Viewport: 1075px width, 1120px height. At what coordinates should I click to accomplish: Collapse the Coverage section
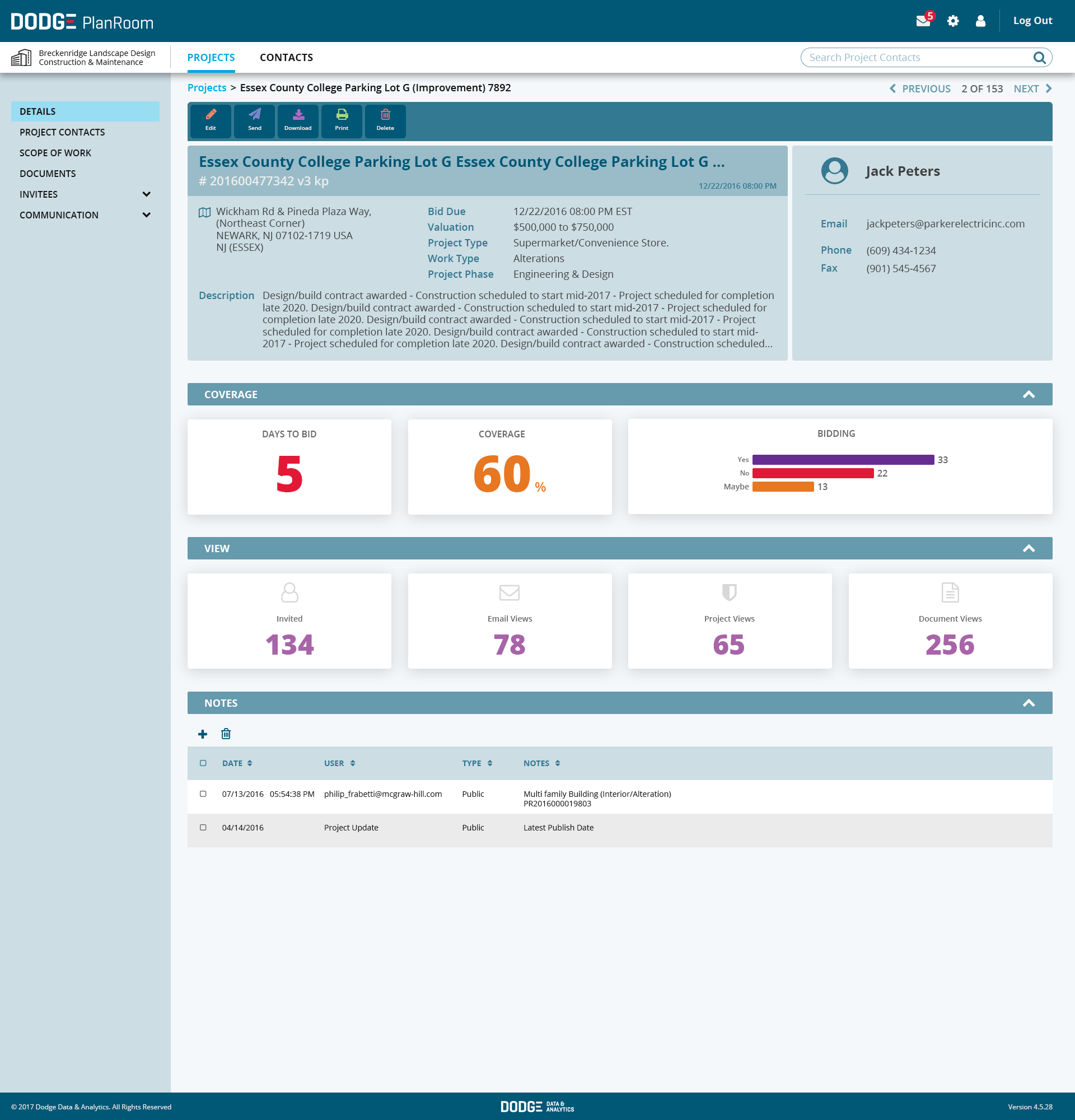1029,394
